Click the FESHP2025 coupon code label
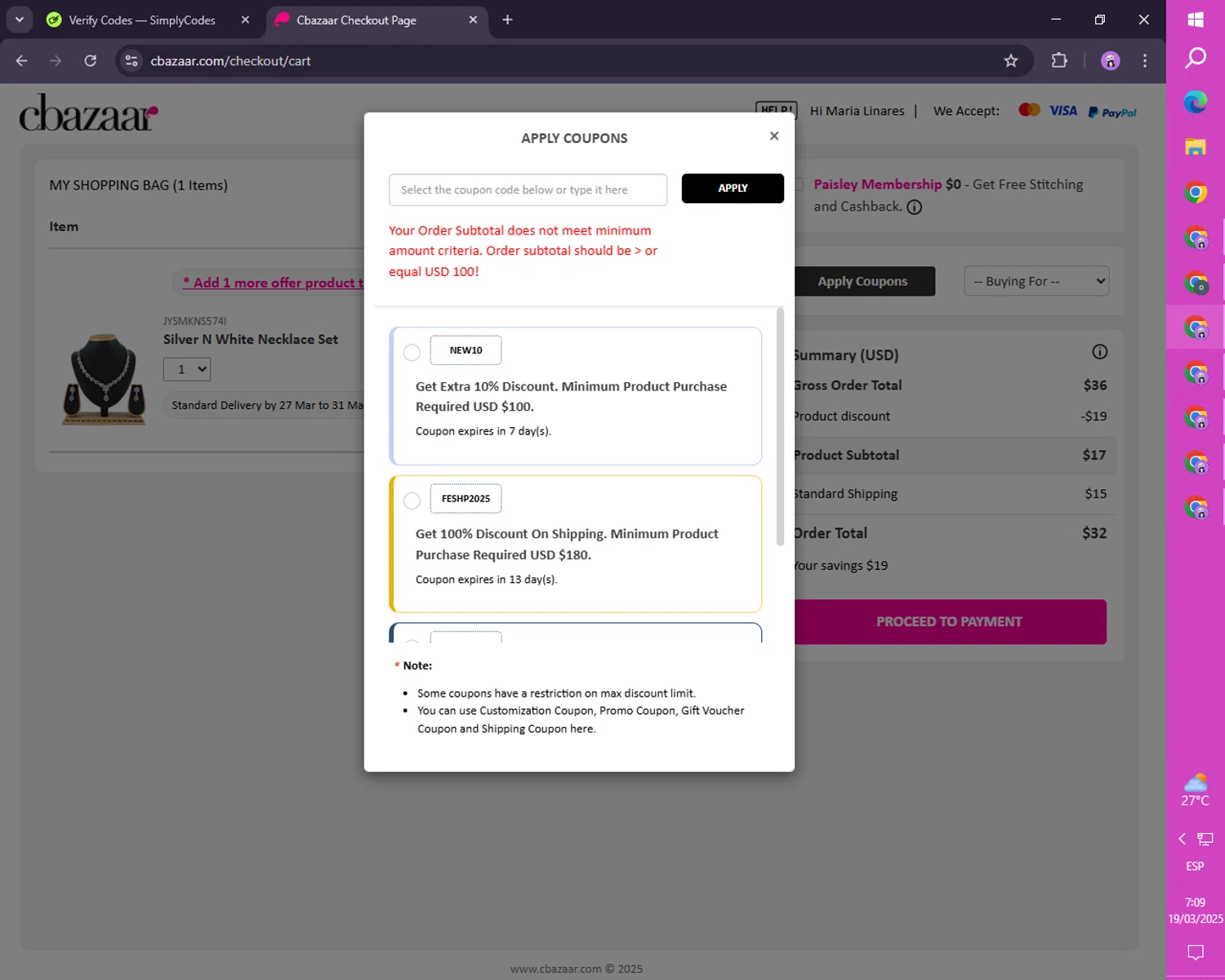This screenshot has height=980, width=1225. point(465,498)
